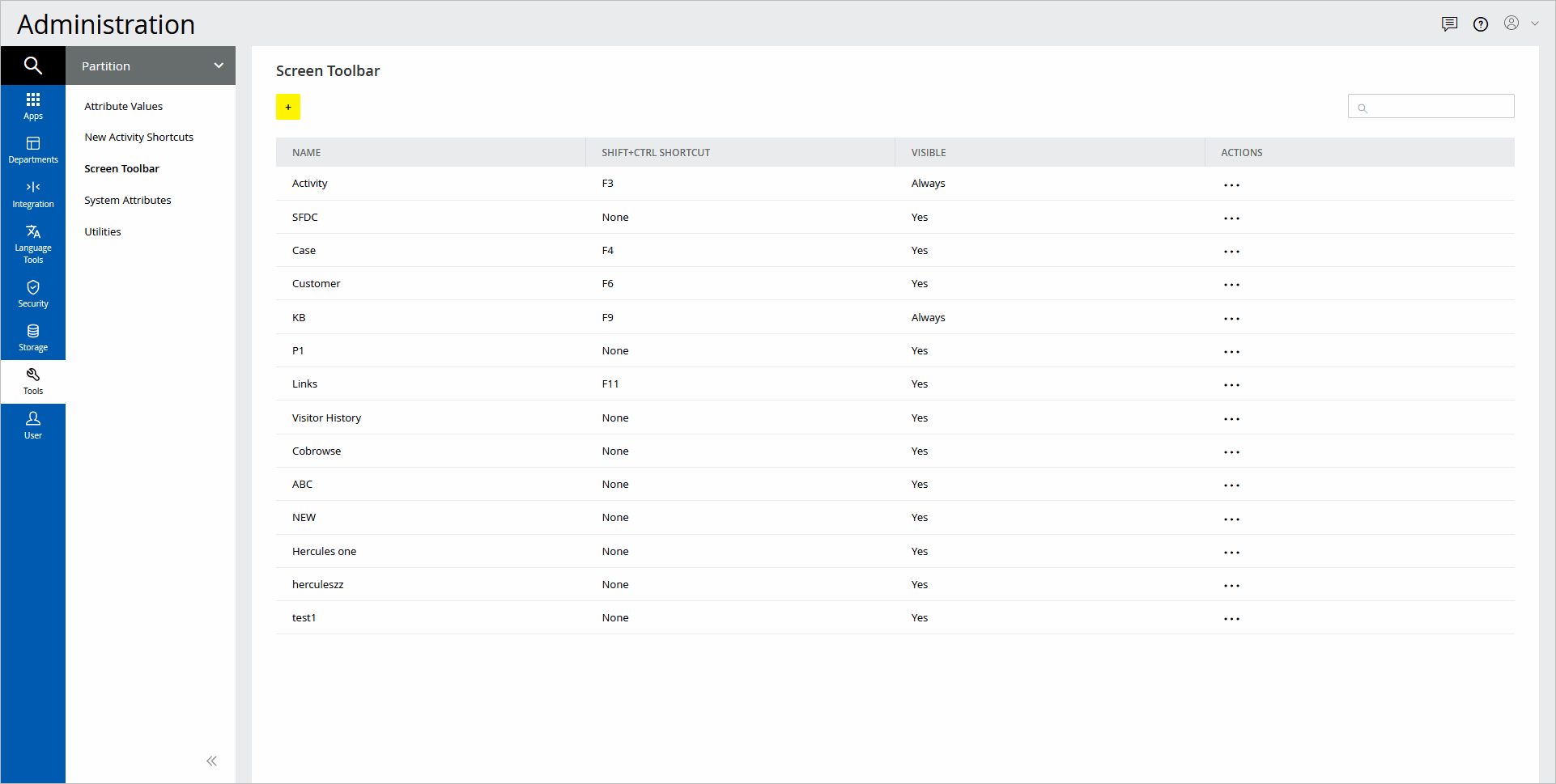This screenshot has width=1556, height=784.
Task: Add a new screen toolbar item
Action: point(288,107)
